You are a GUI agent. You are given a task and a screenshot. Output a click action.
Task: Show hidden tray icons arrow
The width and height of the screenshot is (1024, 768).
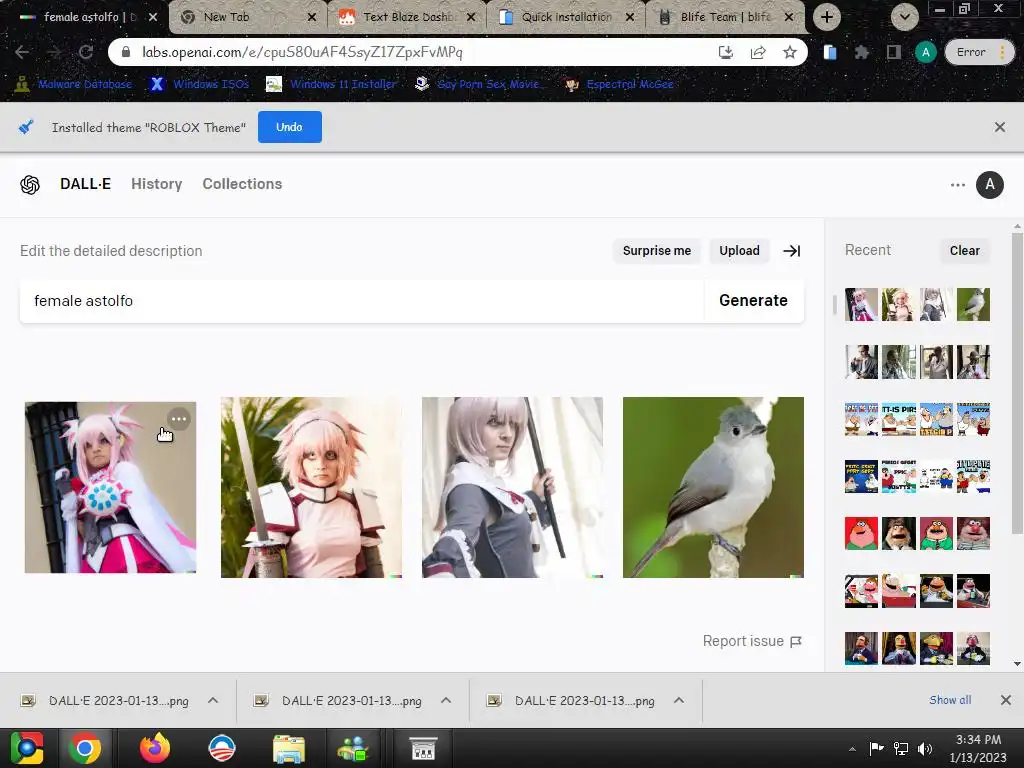(x=852, y=749)
